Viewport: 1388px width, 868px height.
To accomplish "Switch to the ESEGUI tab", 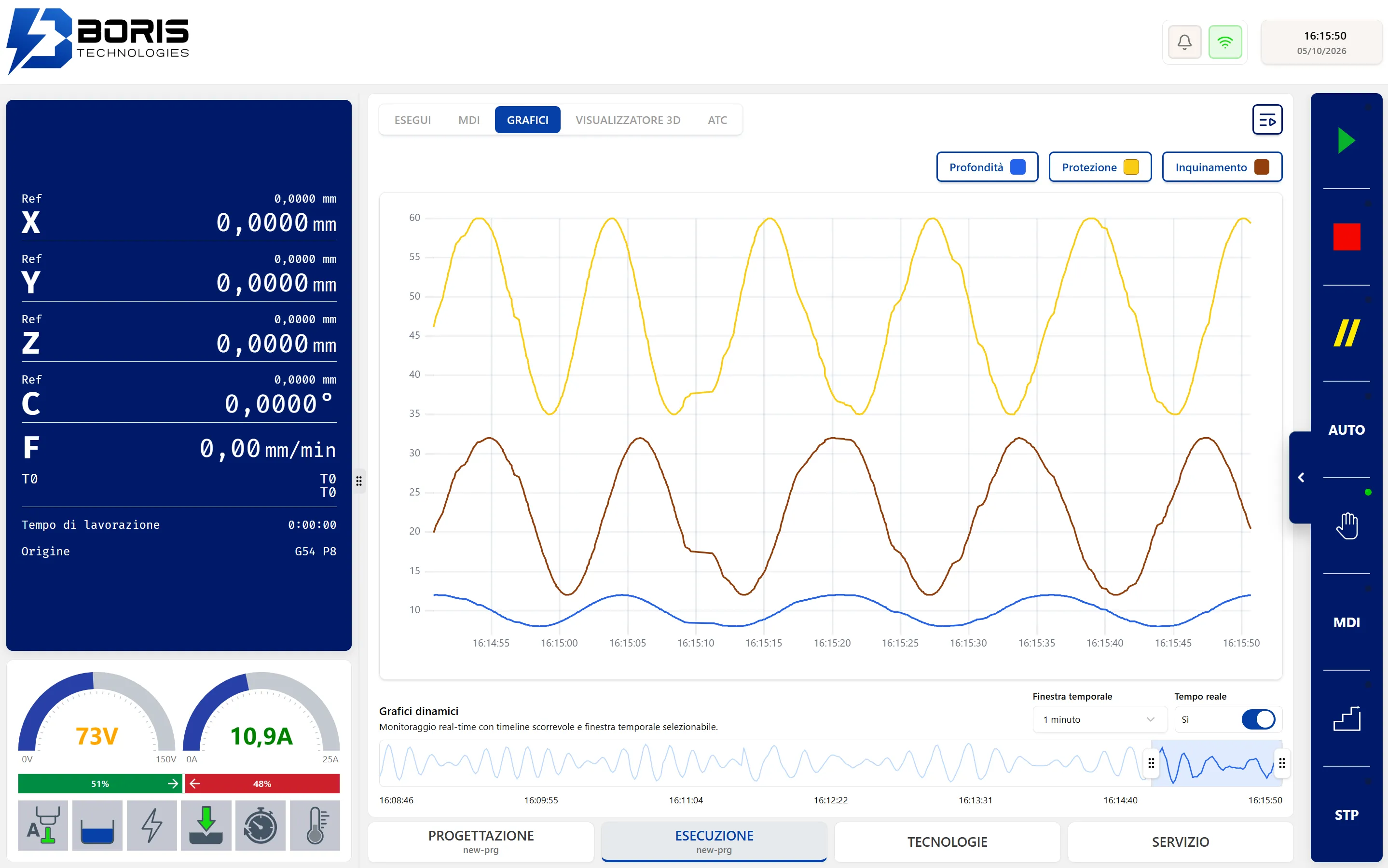I will click(412, 120).
